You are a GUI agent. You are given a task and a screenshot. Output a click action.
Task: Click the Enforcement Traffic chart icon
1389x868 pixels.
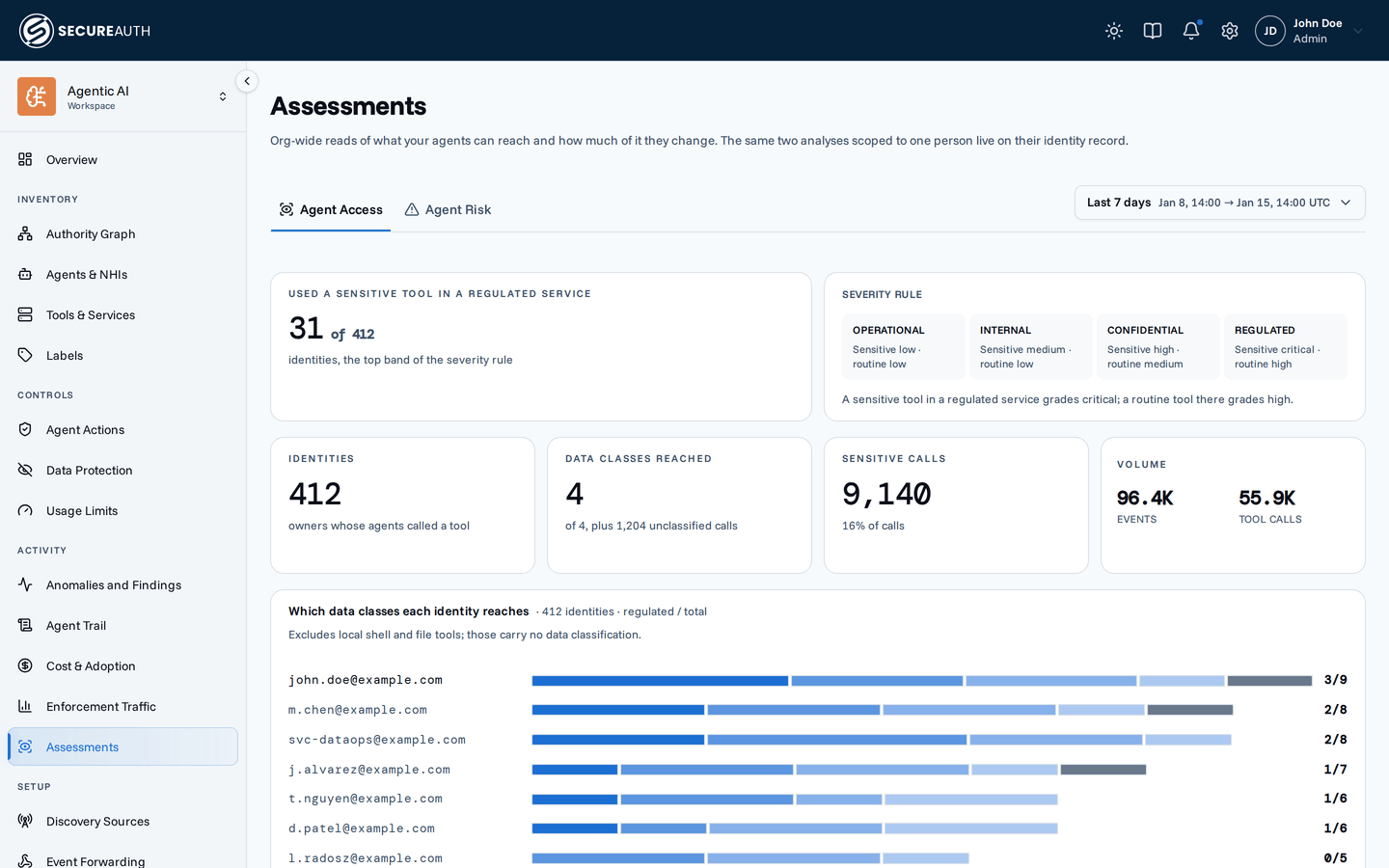pos(25,706)
